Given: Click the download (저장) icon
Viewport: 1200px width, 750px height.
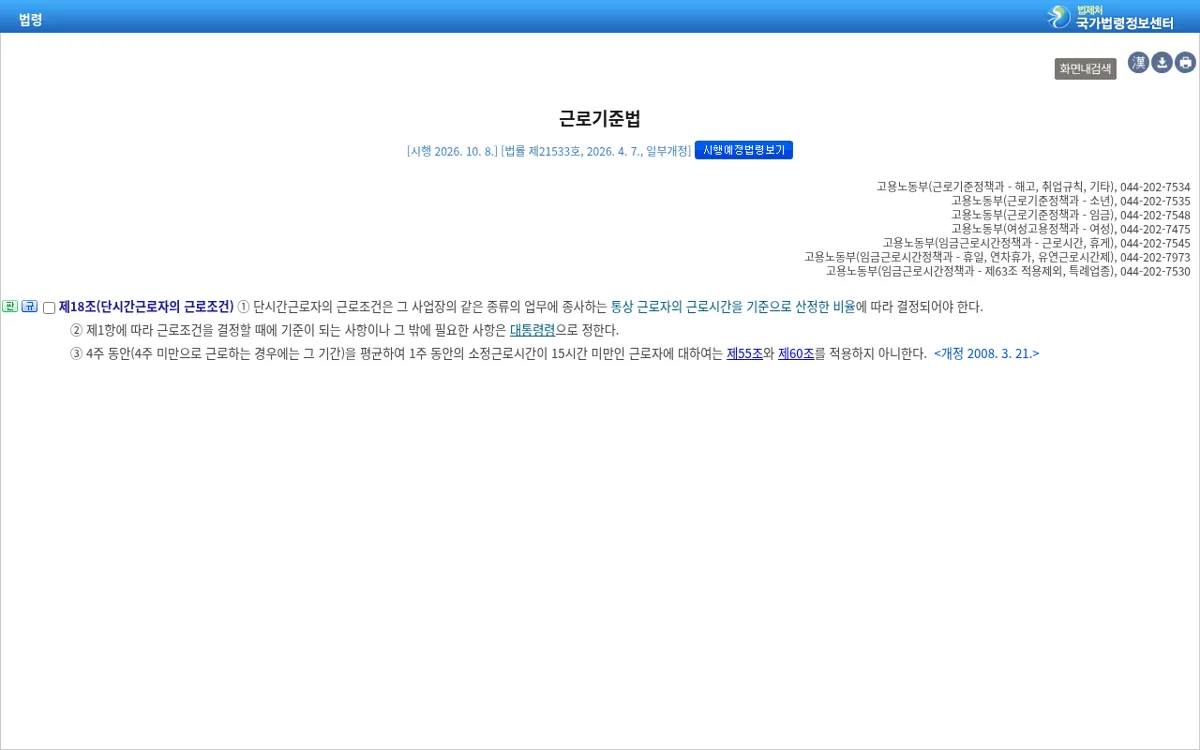Looking at the screenshot, I should [x=1162, y=63].
